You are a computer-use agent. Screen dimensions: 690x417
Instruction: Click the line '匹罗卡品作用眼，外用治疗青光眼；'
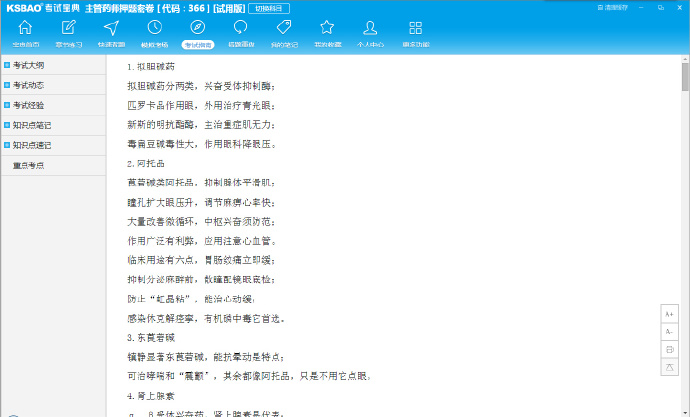pos(202,106)
